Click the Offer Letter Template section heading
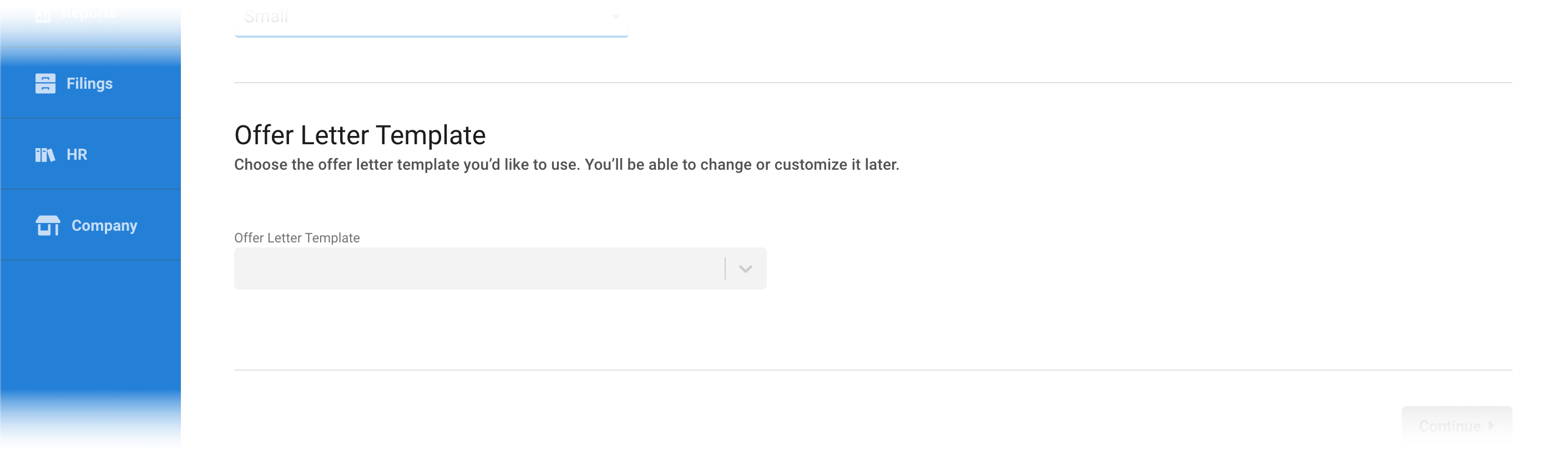 360,135
